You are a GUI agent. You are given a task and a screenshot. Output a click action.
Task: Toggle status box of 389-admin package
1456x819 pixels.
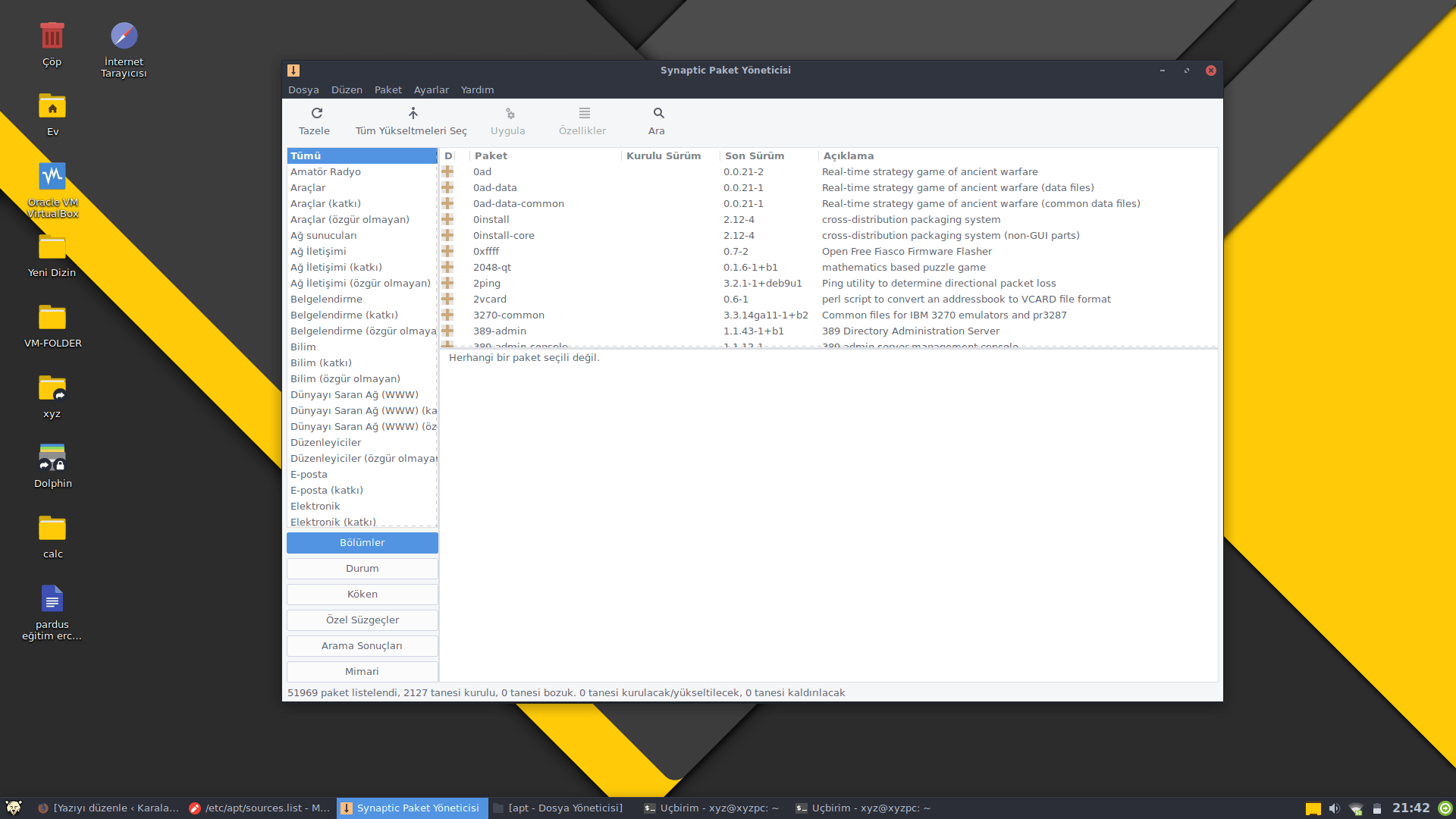pos(448,331)
